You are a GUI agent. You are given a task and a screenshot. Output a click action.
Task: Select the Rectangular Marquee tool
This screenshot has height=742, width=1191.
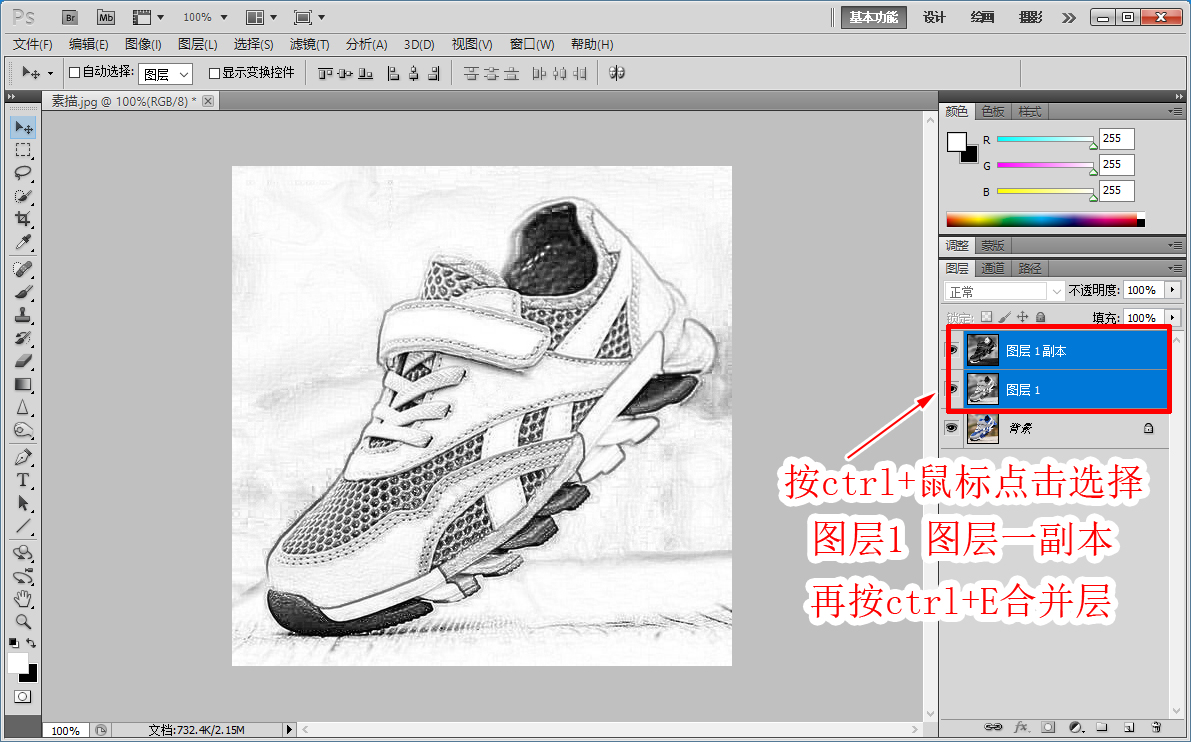pos(23,150)
